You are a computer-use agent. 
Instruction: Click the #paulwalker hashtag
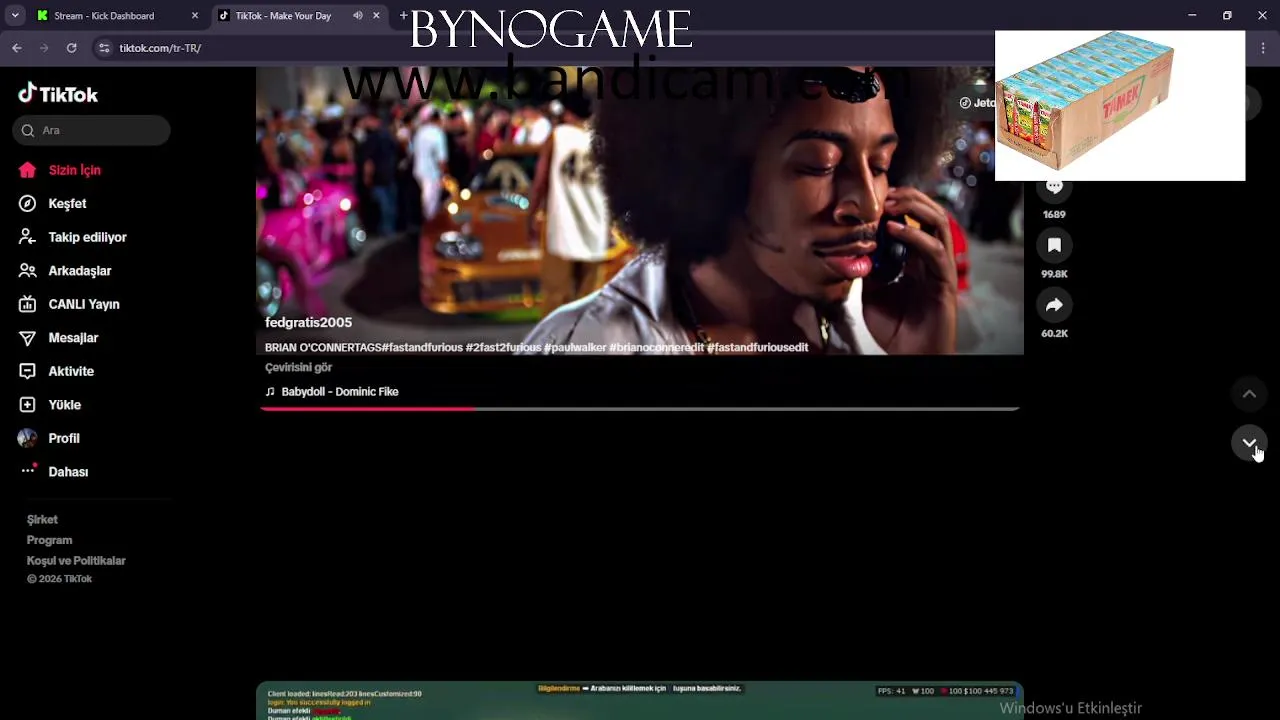(x=575, y=348)
